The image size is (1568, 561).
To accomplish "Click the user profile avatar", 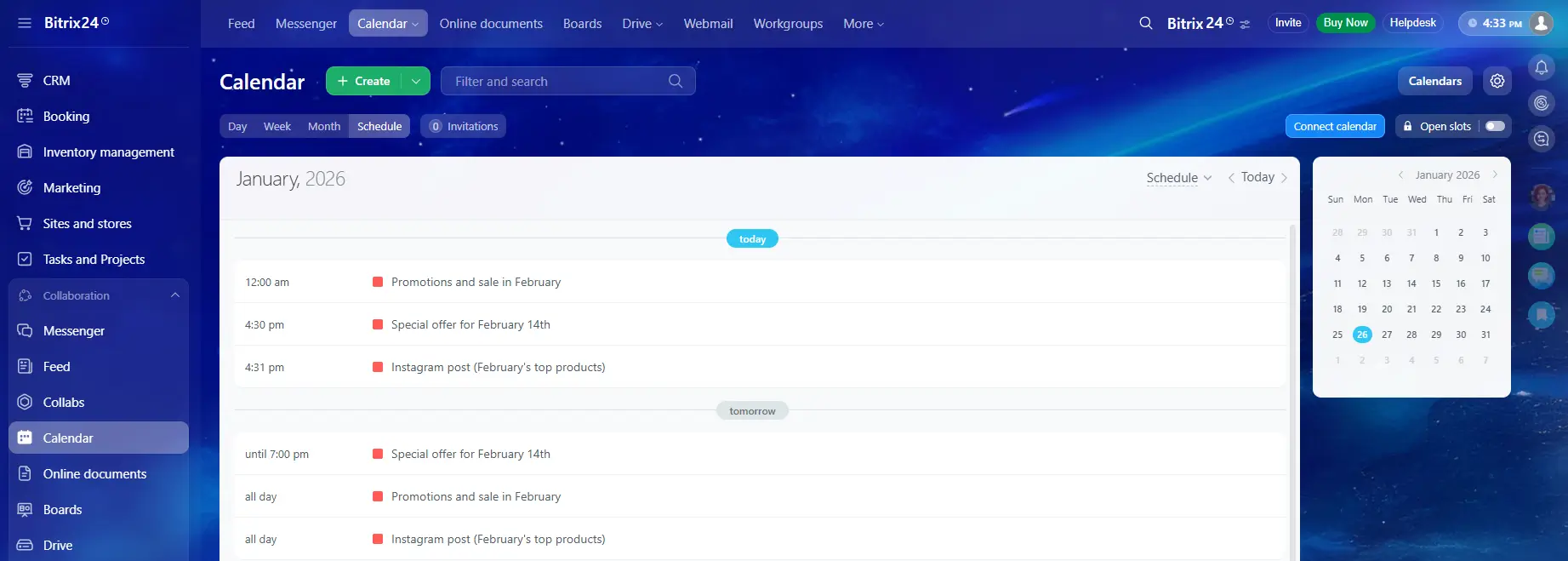I will coord(1541,23).
